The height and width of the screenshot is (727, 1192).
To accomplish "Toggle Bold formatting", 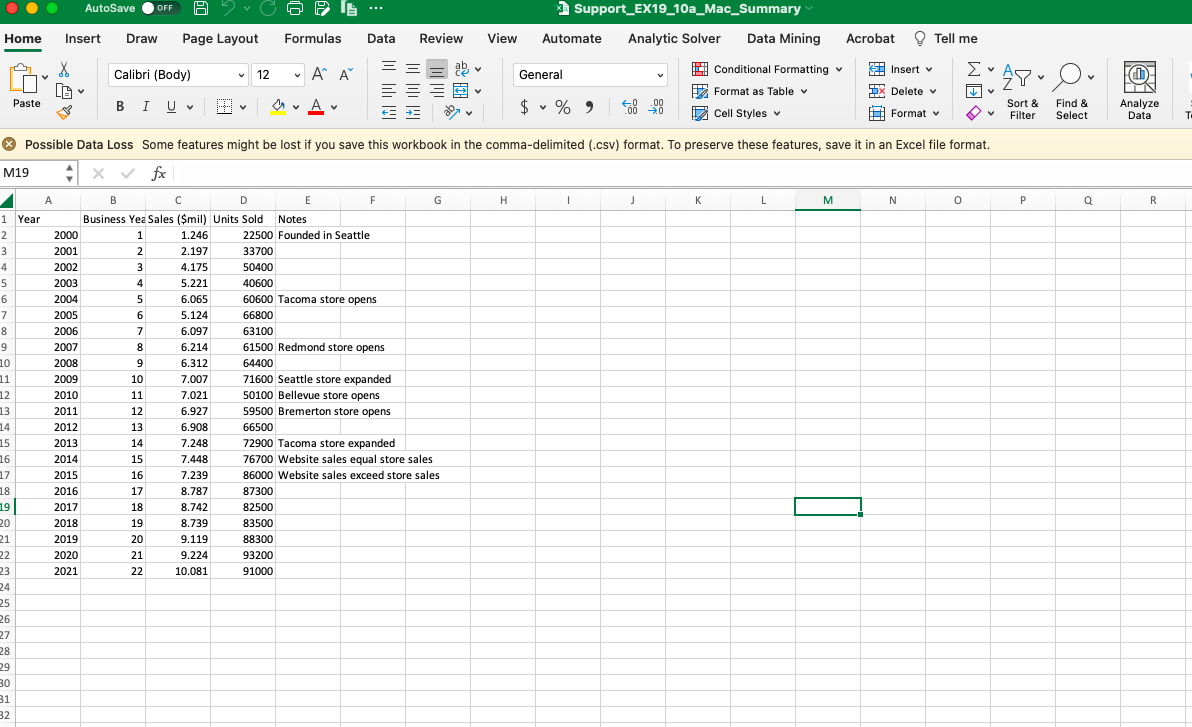I will [x=120, y=107].
